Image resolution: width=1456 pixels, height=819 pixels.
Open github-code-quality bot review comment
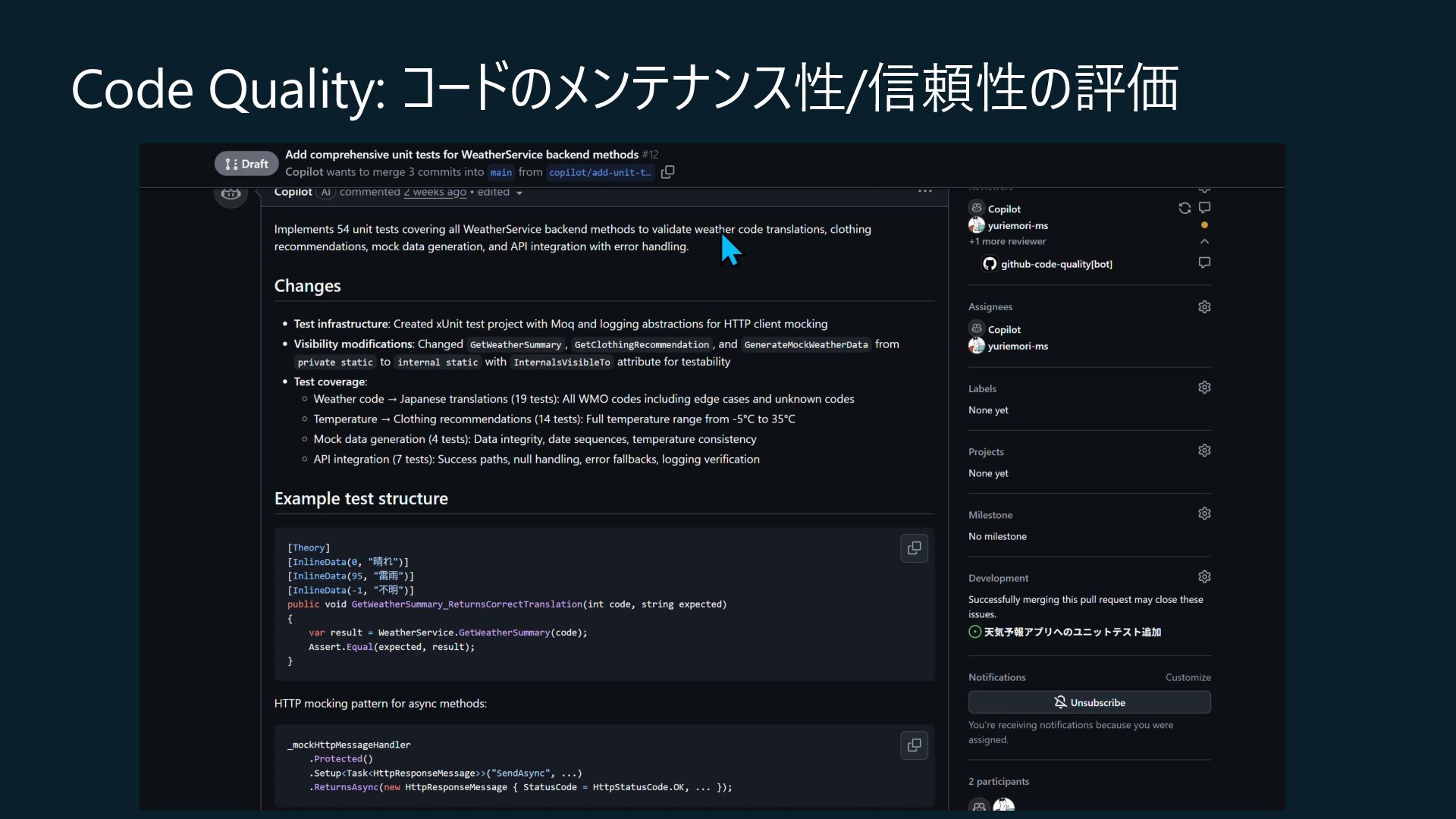tap(1204, 262)
